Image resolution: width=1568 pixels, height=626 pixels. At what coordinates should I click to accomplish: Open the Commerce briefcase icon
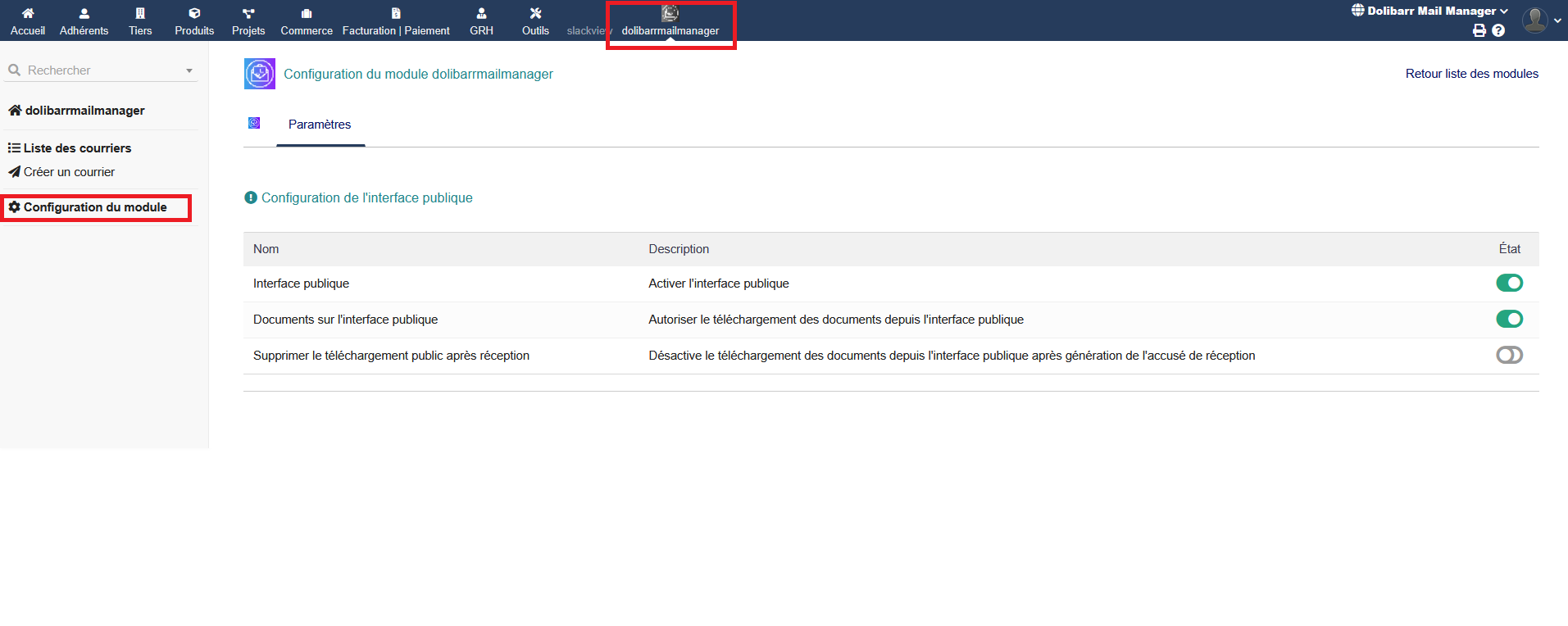pyautogui.click(x=307, y=13)
